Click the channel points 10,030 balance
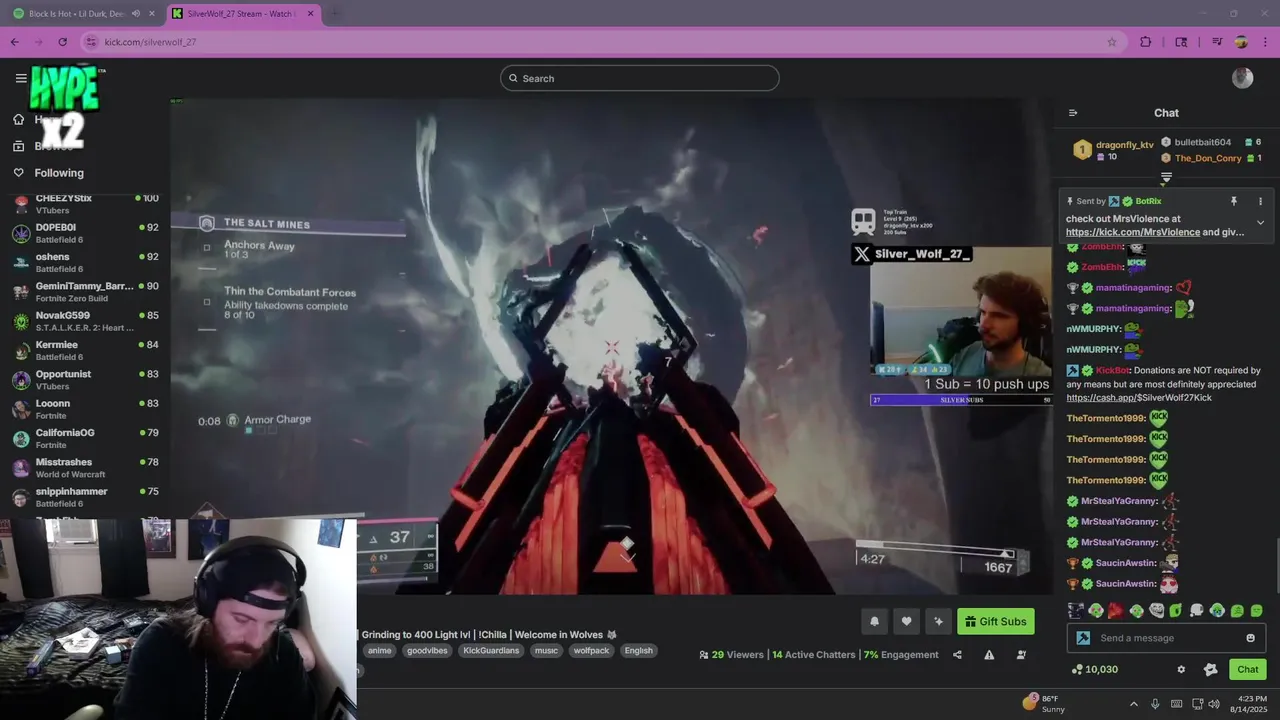 1094,670
